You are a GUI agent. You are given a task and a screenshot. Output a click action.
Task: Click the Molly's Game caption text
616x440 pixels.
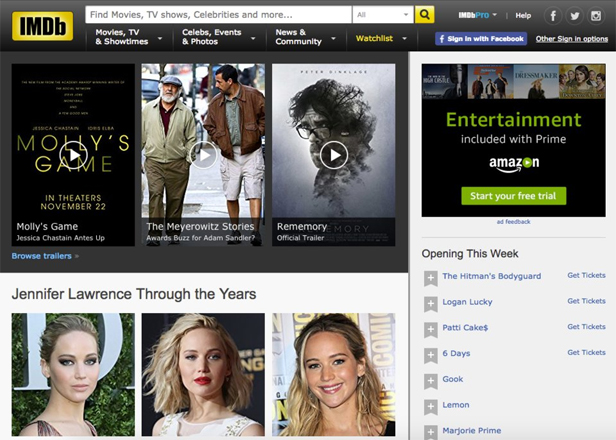[x=47, y=227]
